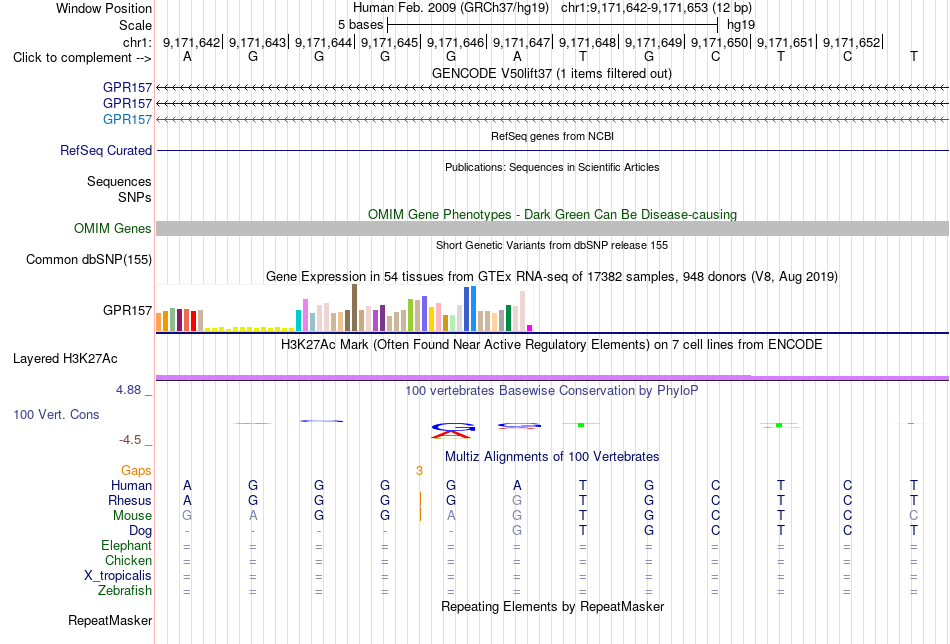Open the RefSeq Curated track label
The height and width of the screenshot is (644, 950).
click(106, 150)
